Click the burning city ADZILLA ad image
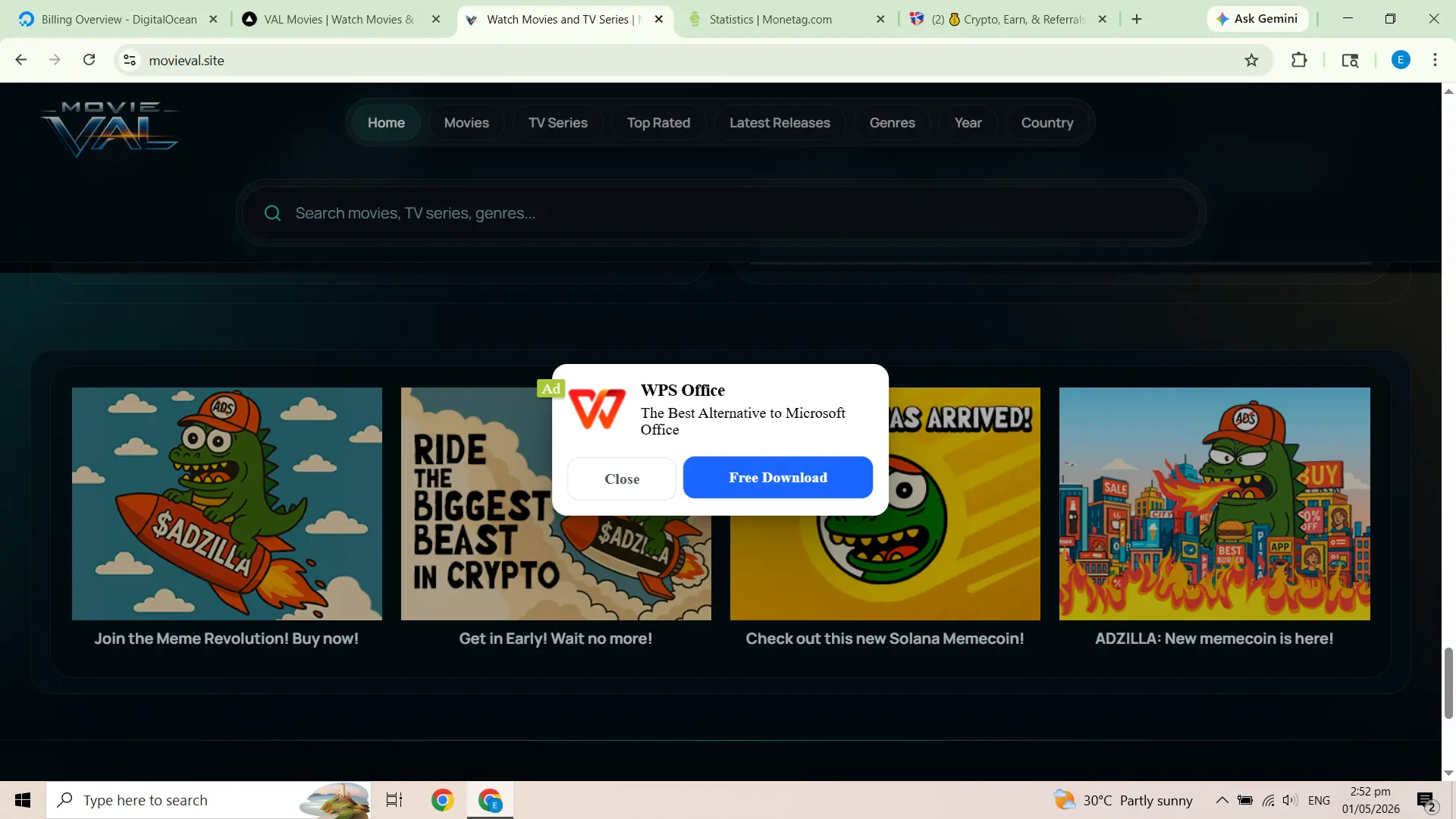 pos(1215,504)
